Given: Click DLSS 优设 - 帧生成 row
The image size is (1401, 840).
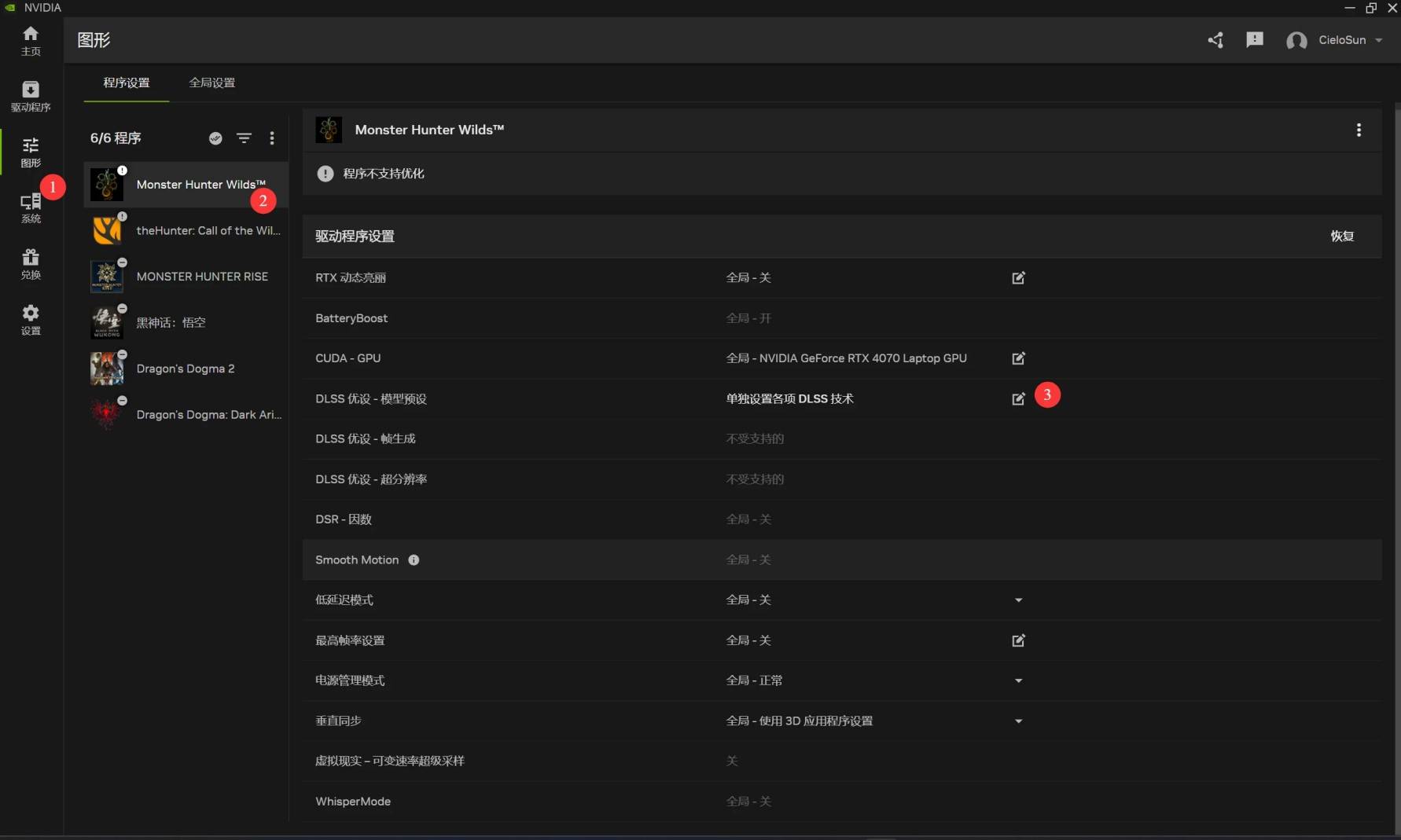Looking at the screenshot, I should pyautogui.click(x=842, y=438).
